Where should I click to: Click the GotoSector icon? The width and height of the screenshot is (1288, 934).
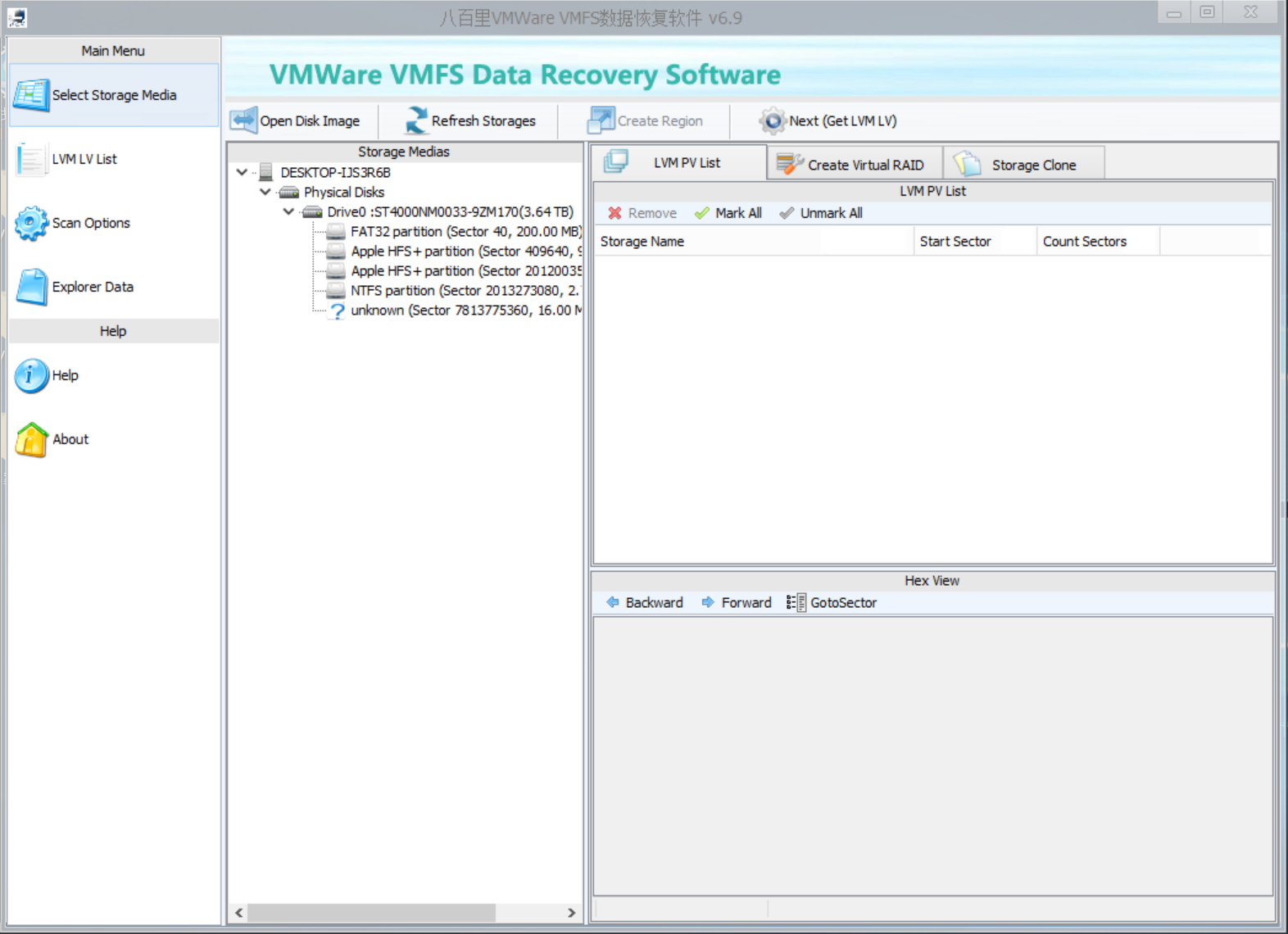pyautogui.click(x=796, y=602)
